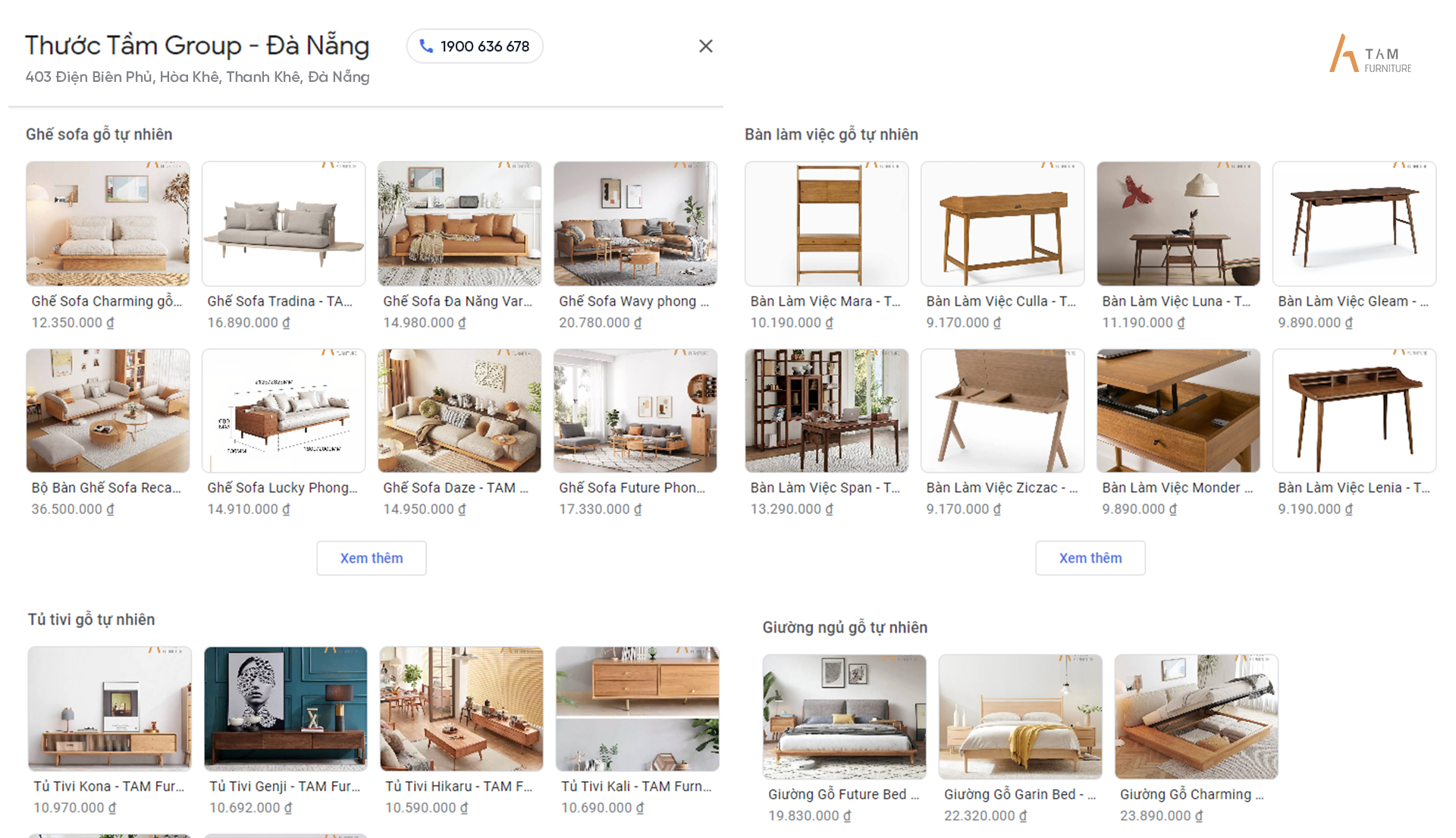Open Ghế Sofa Lucky dimension diagram thumbnail
This screenshot has width=1456, height=838.
pos(284,410)
